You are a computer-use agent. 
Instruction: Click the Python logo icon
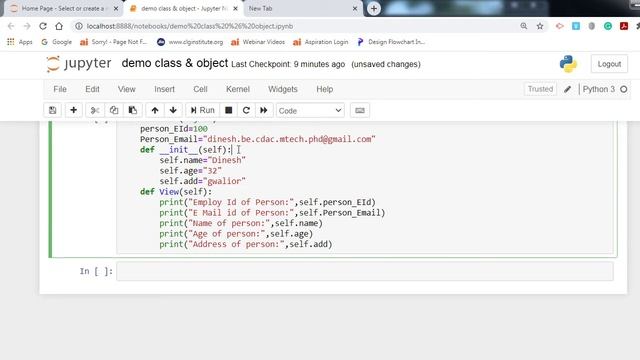[x=568, y=64]
